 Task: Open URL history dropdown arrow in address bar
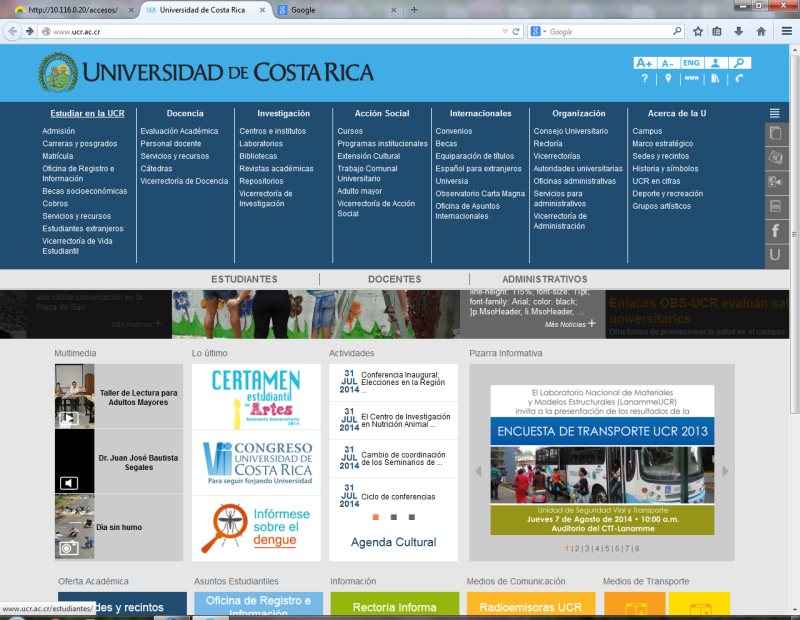[505, 32]
